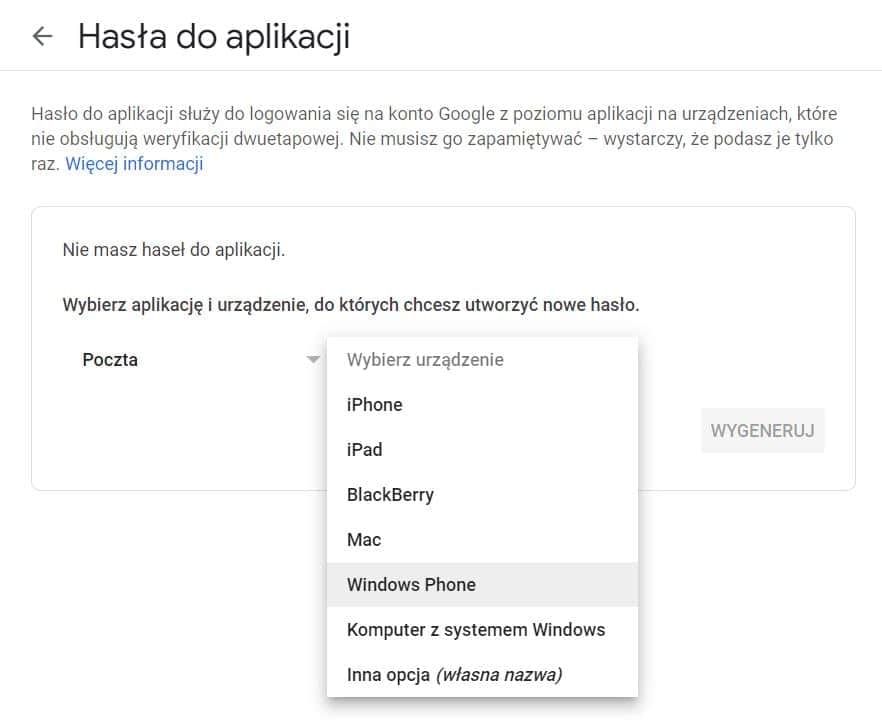Click the Poczta label text

pyautogui.click(x=111, y=359)
